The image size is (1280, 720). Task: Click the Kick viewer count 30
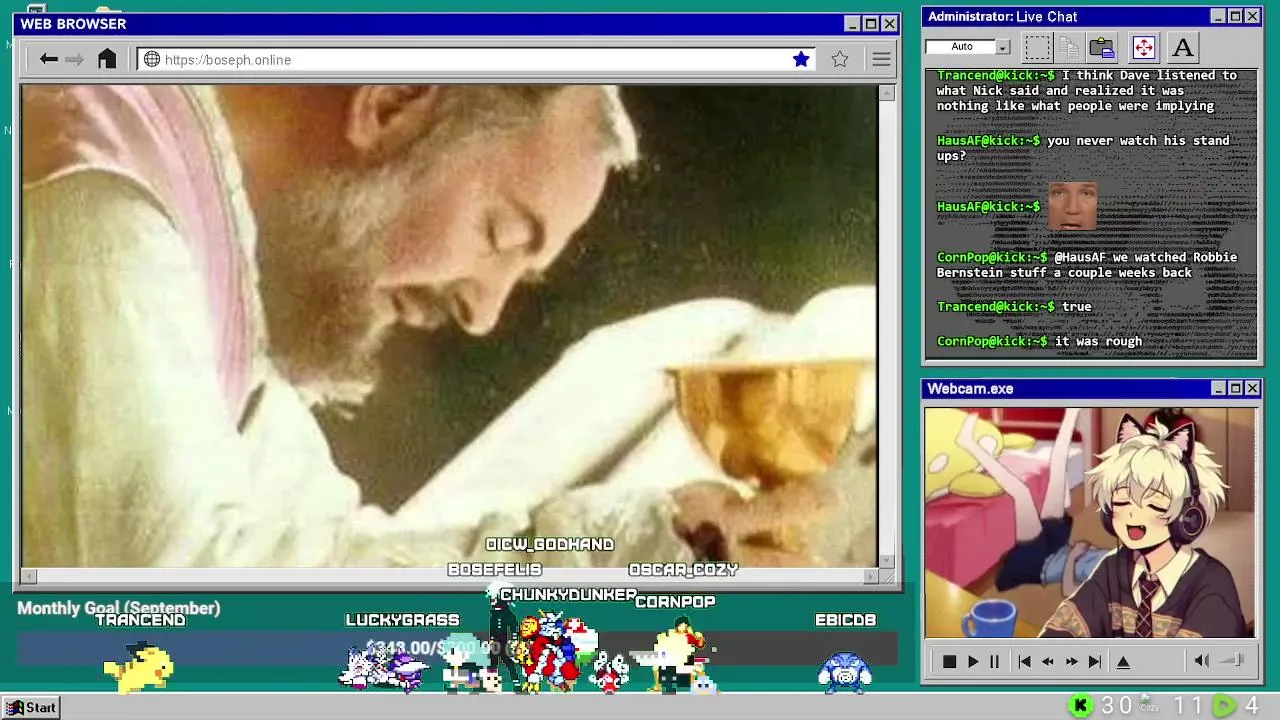click(1116, 706)
